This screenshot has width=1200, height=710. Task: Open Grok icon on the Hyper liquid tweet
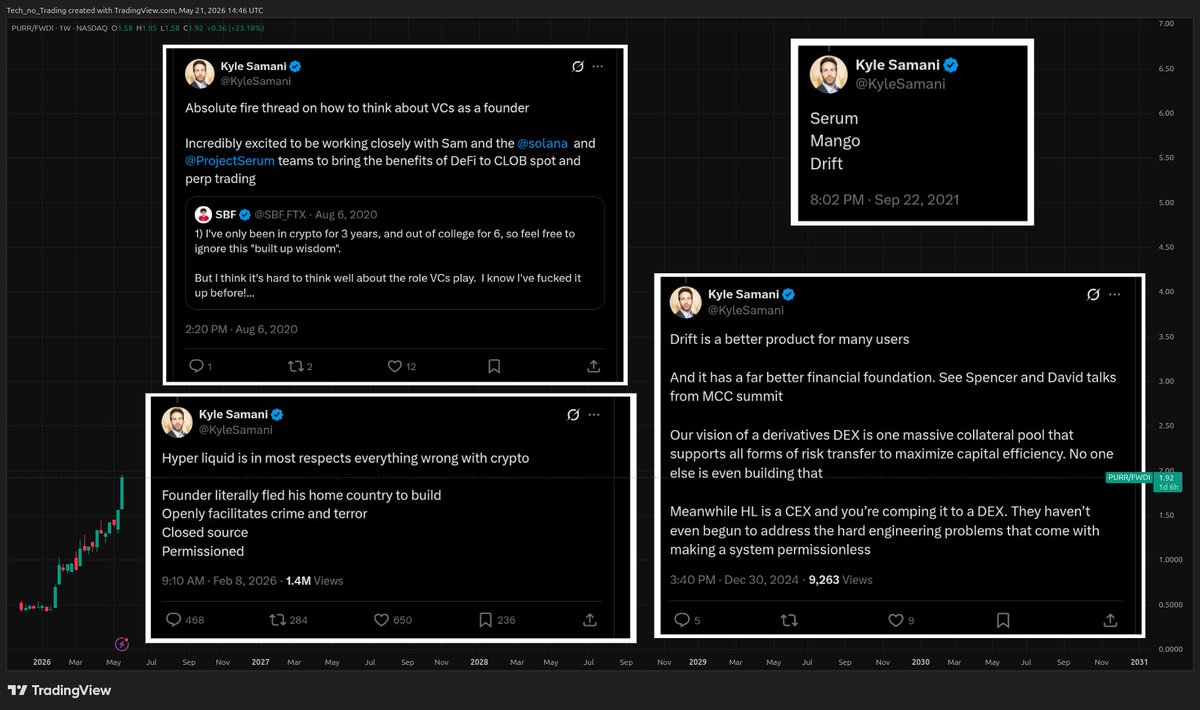(574, 414)
